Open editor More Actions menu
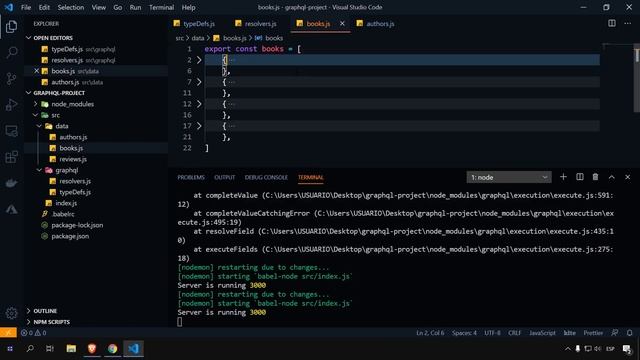640x360 pixels. coord(628,23)
